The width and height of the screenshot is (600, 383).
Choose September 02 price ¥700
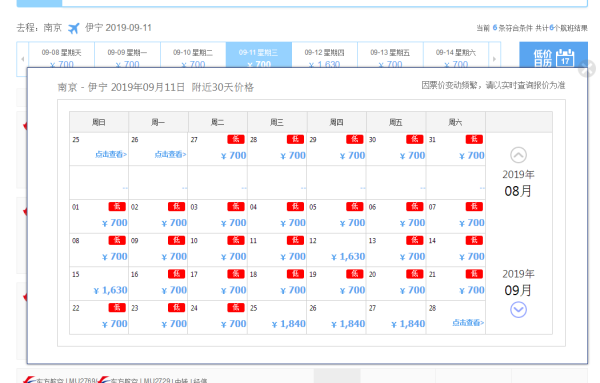pos(174,223)
